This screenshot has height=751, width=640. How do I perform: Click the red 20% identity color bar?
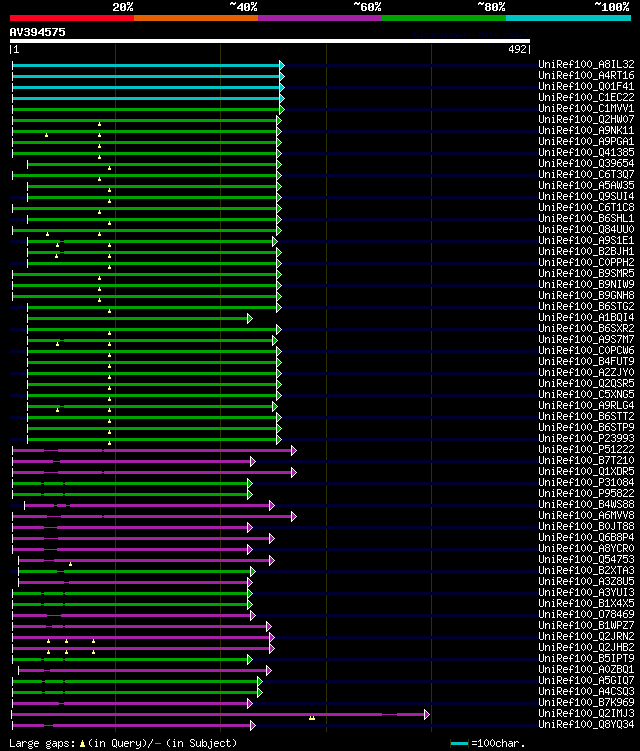pyautogui.click(x=72, y=18)
